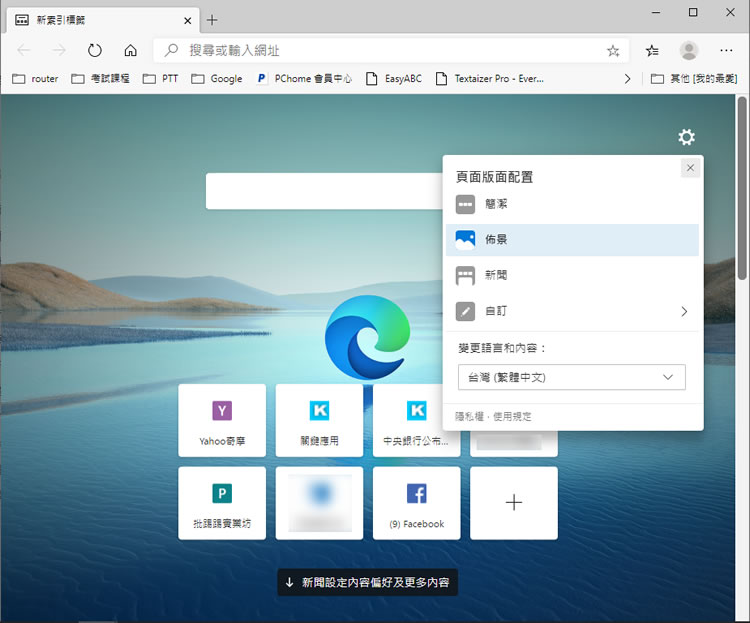Select the 新聞 informational layout option
The height and width of the screenshot is (623, 750).
[572, 275]
